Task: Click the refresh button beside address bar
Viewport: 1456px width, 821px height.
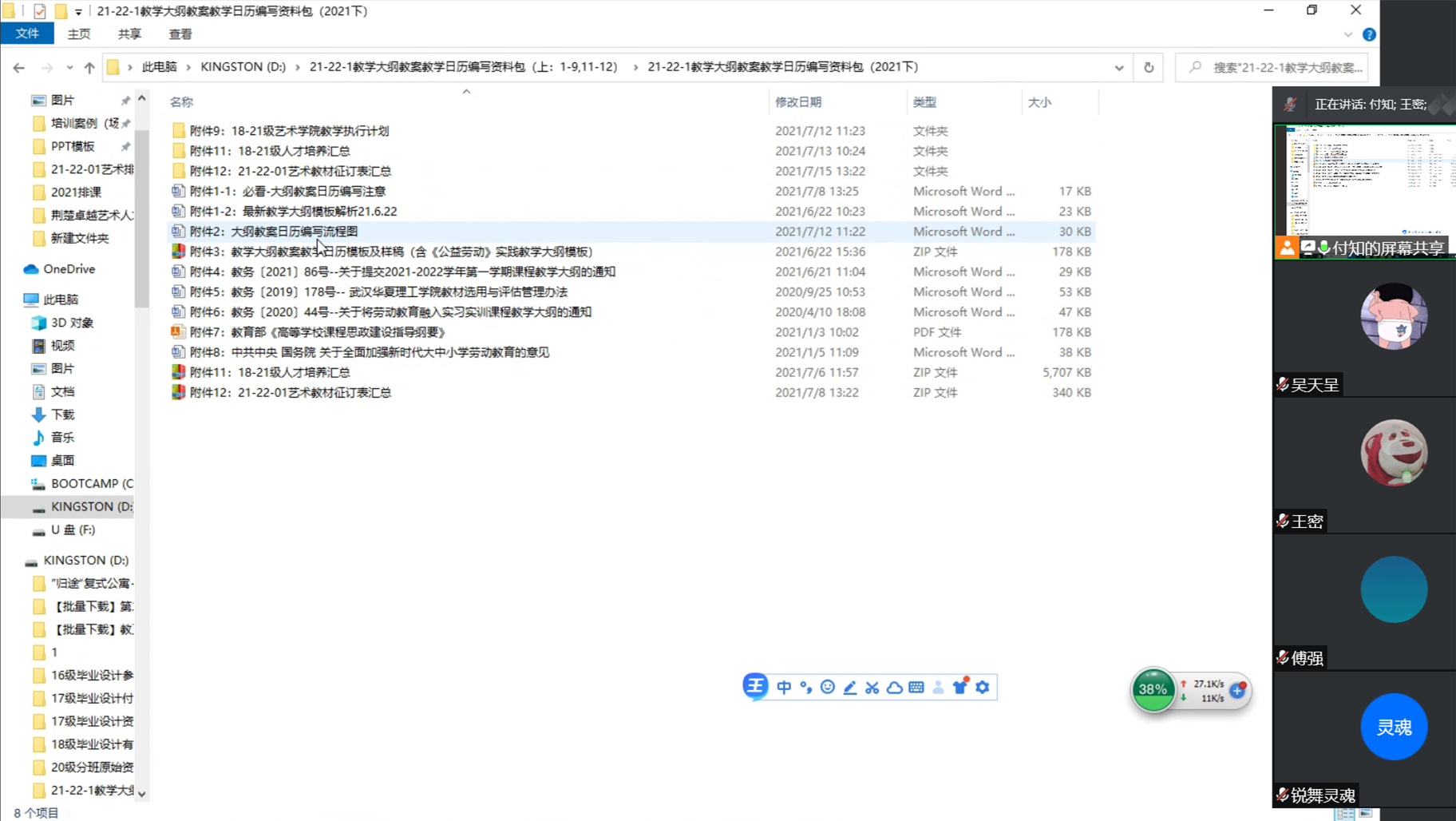Action: (x=1149, y=67)
